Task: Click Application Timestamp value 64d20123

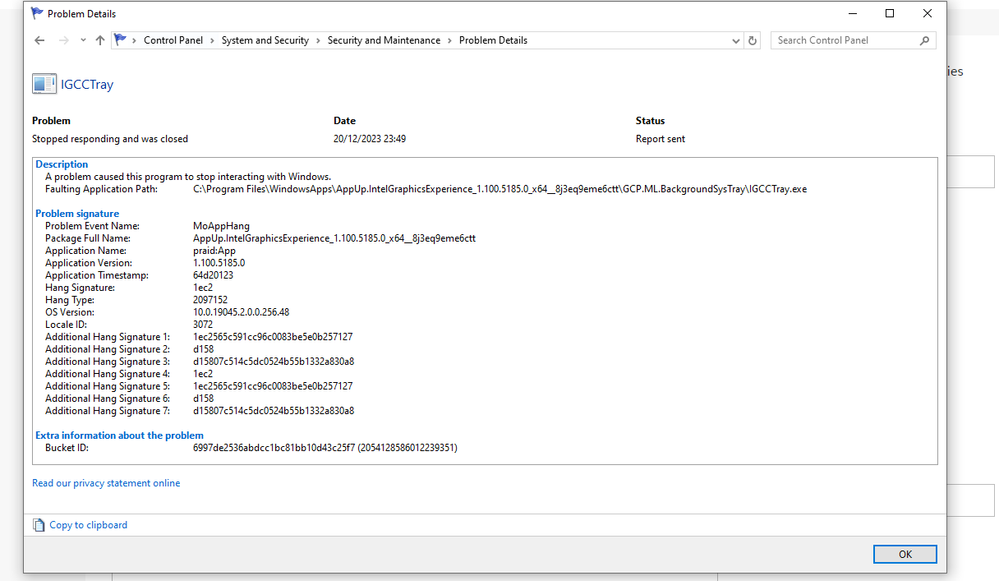Action: pyautogui.click(x=213, y=275)
